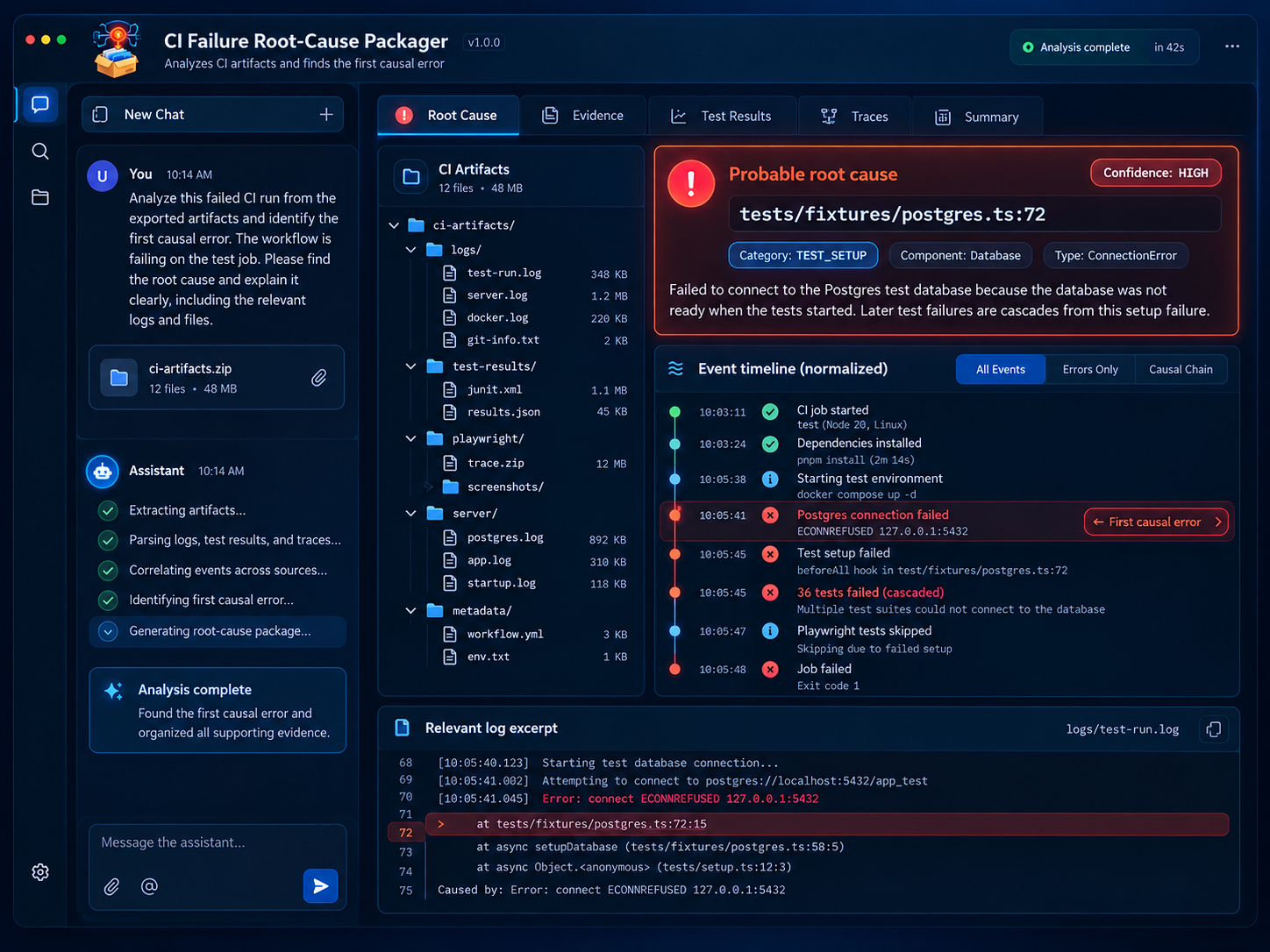Click the plus icon beside New Chat

[326, 115]
